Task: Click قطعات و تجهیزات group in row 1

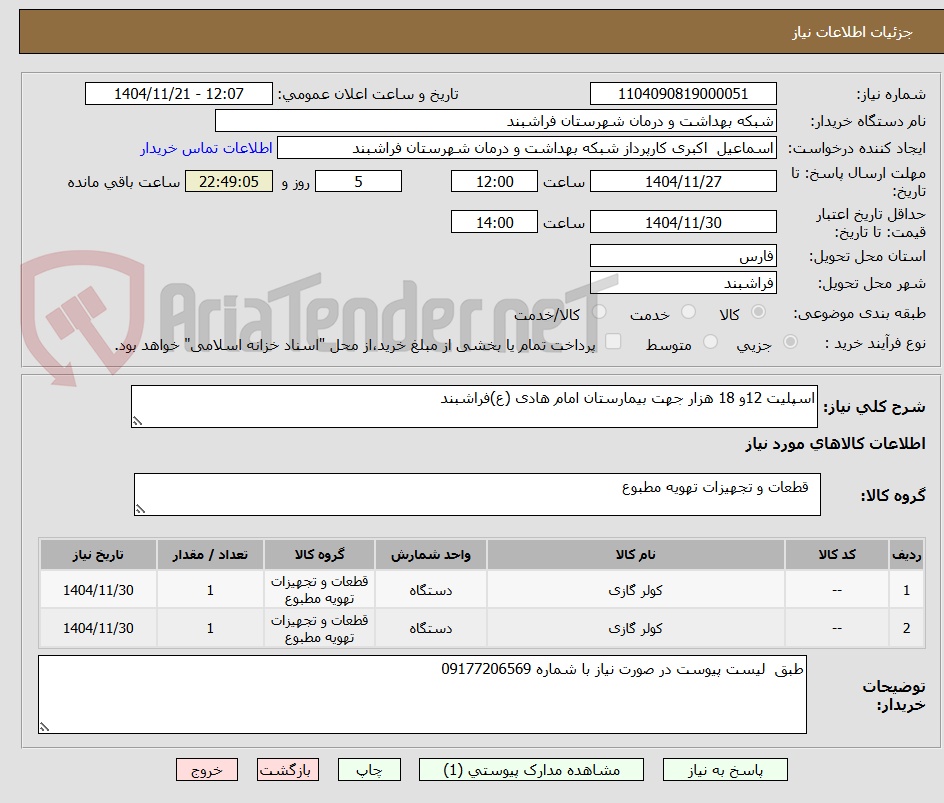Action: coord(319,590)
